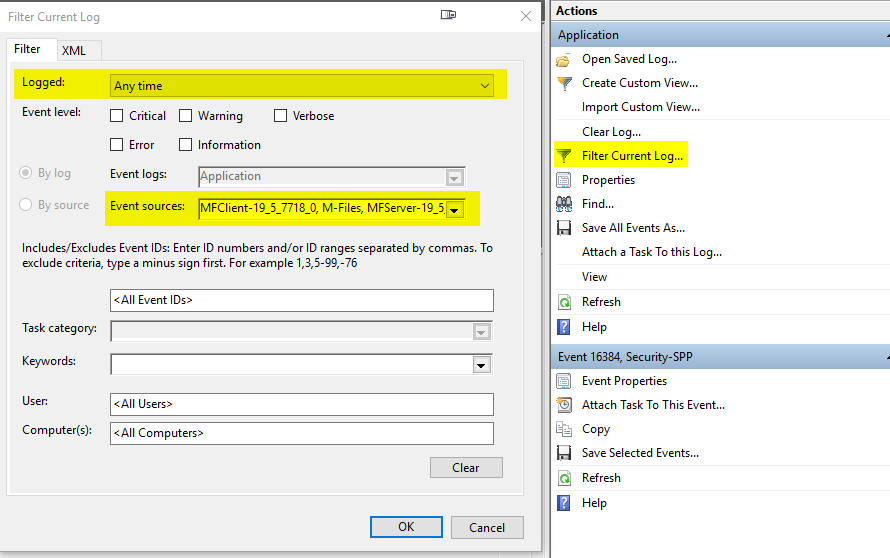Click the All Event IDs input field
Image resolution: width=890 pixels, height=558 pixels.
[x=301, y=300]
